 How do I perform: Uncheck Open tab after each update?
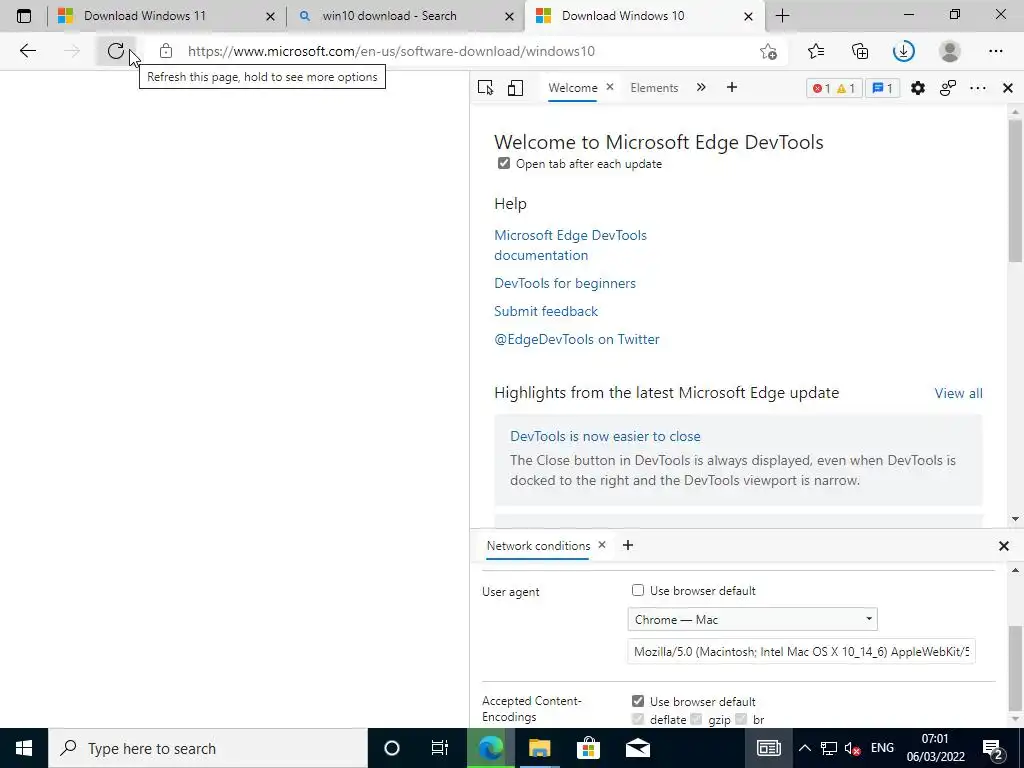pos(504,163)
